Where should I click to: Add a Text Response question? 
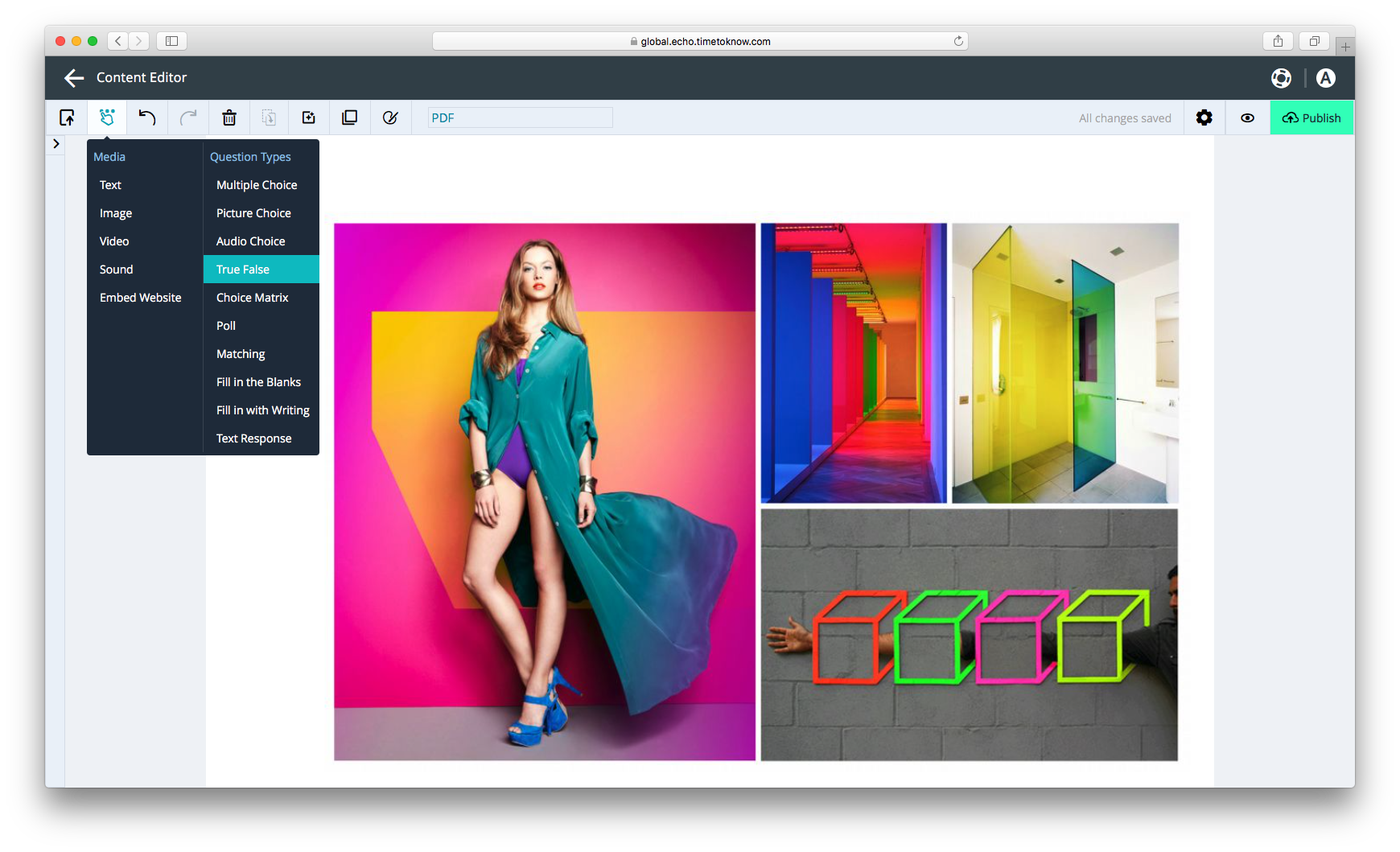tap(261, 438)
